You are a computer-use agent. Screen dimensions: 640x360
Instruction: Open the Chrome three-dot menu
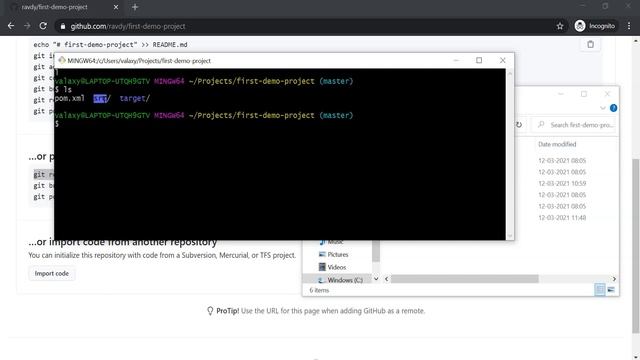(629, 26)
